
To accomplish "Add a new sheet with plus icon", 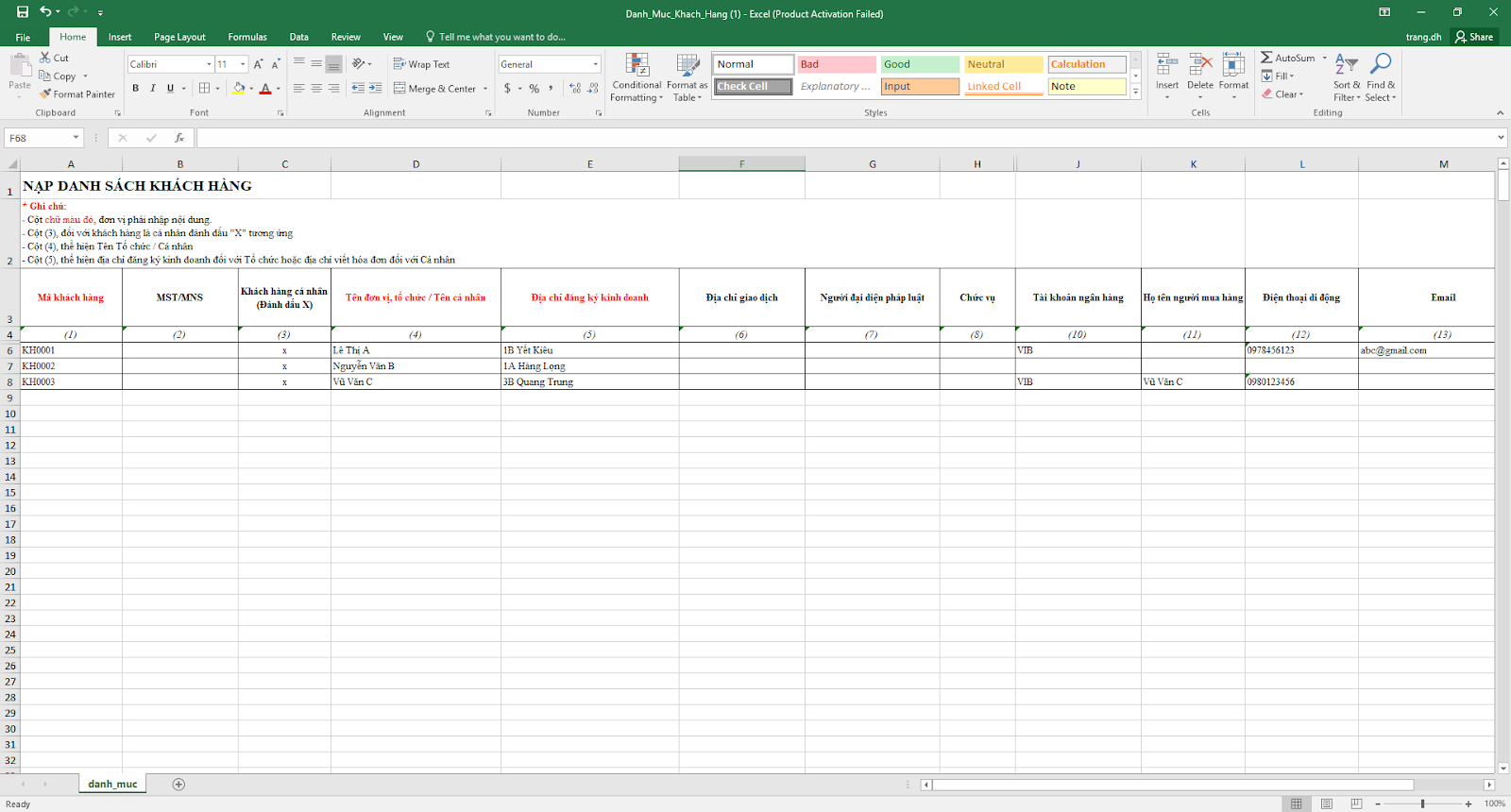I will [x=178, y=785].
